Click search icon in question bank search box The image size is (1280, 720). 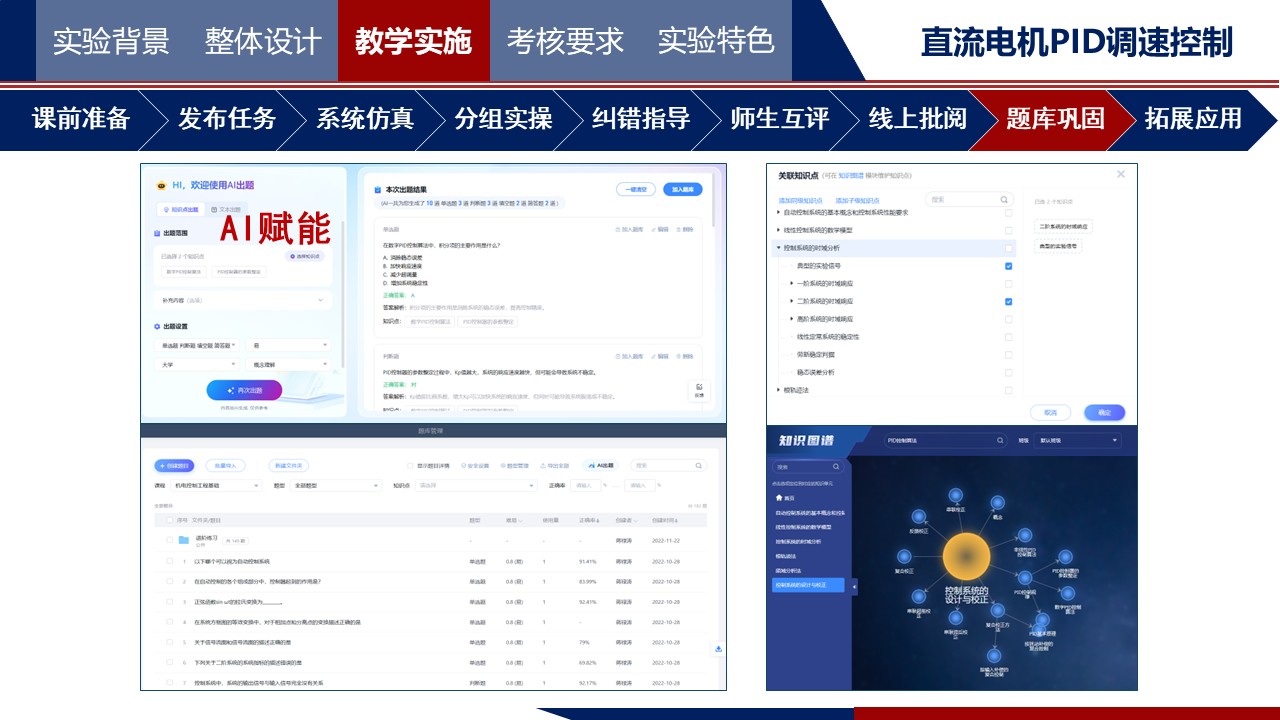click(697, 465)
